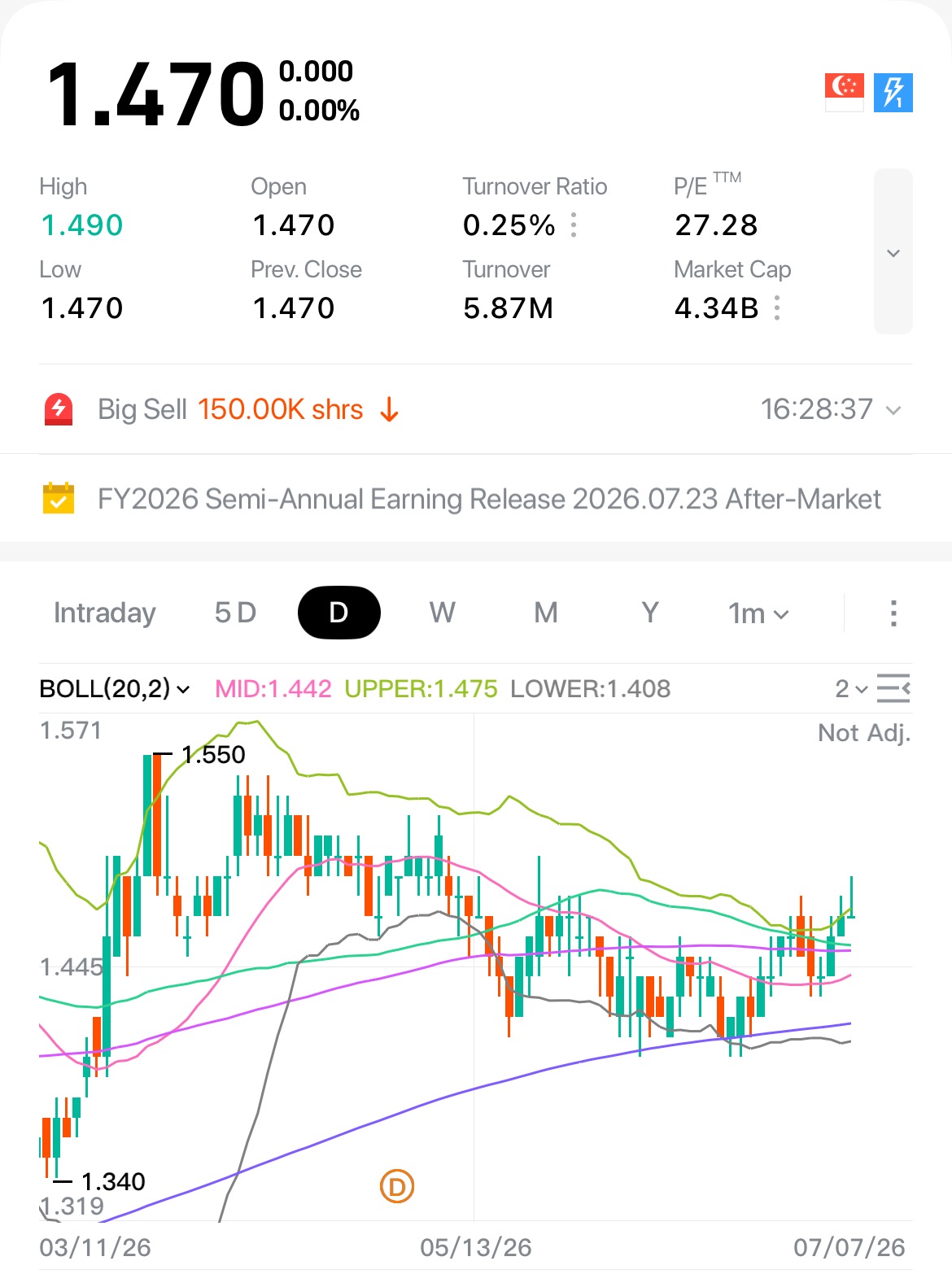Image resolution: width=952 pixels, height=1274 pixels.
Task: Open the 1m interval dropdown
Action: tap(758, 613)
